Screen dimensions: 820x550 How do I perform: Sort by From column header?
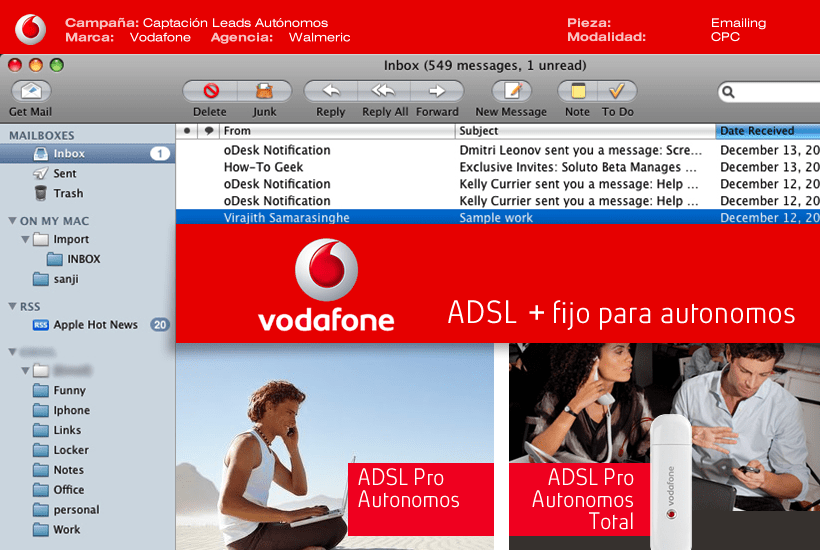[336, 131]
